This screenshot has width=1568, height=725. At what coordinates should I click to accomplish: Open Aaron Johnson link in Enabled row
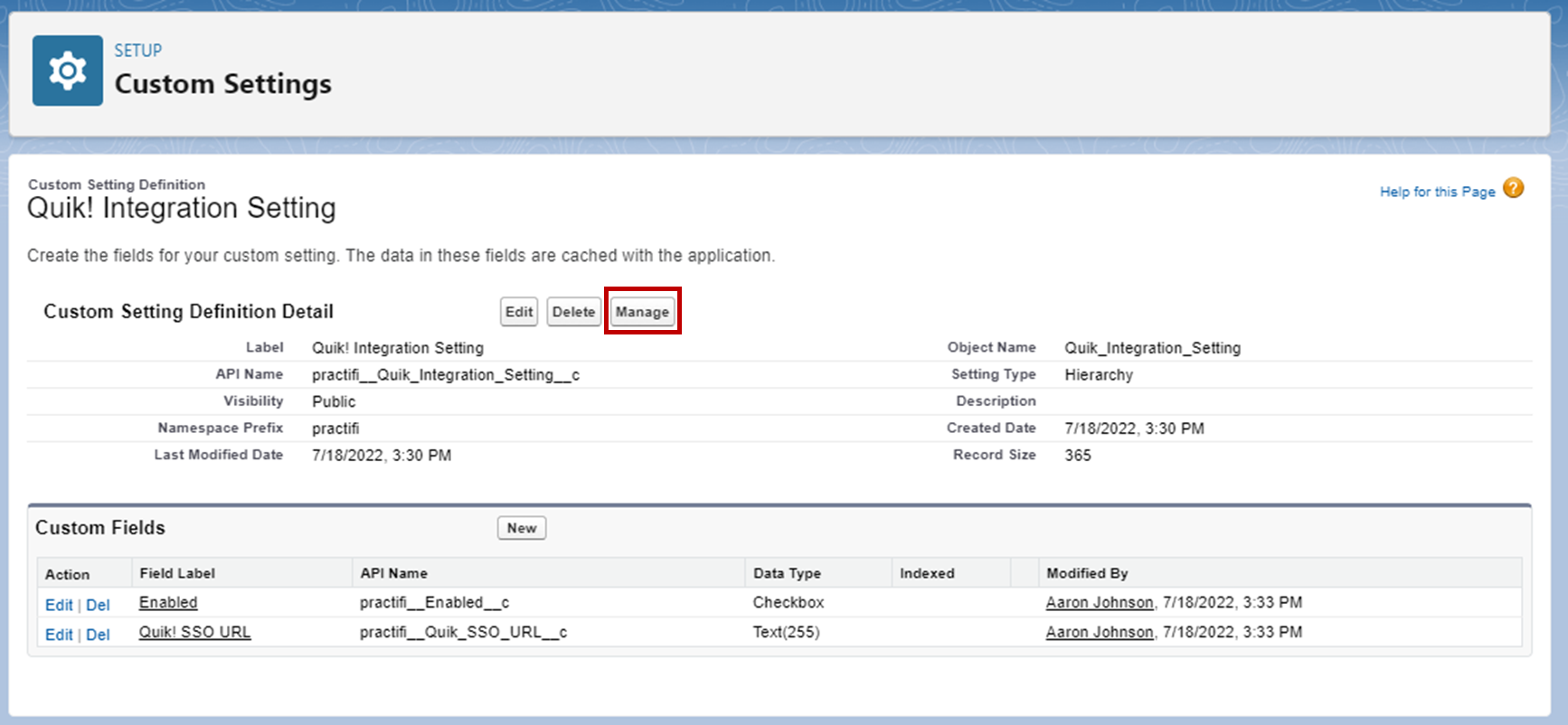pos(1100,602)
